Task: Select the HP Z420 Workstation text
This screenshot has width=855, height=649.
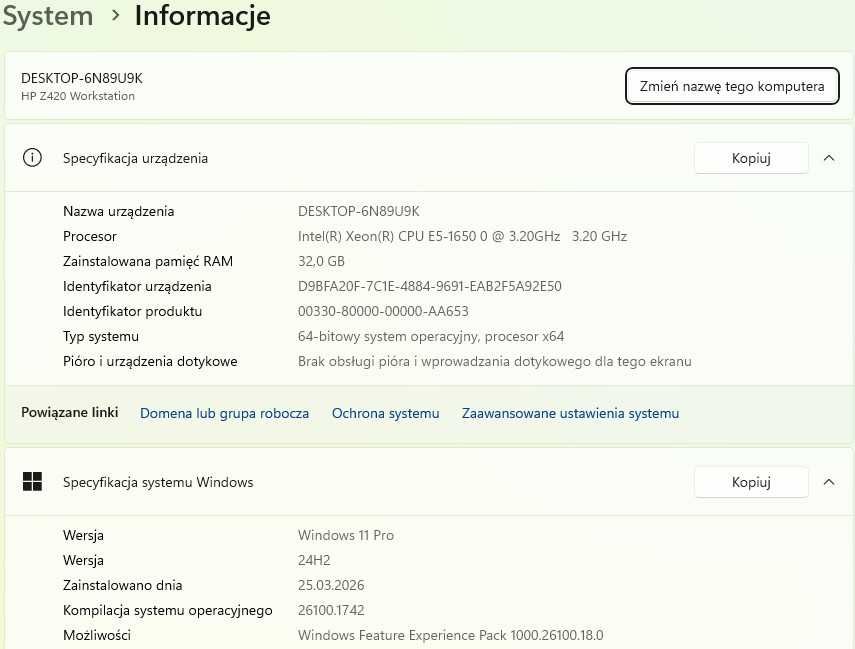Action: 77,96
